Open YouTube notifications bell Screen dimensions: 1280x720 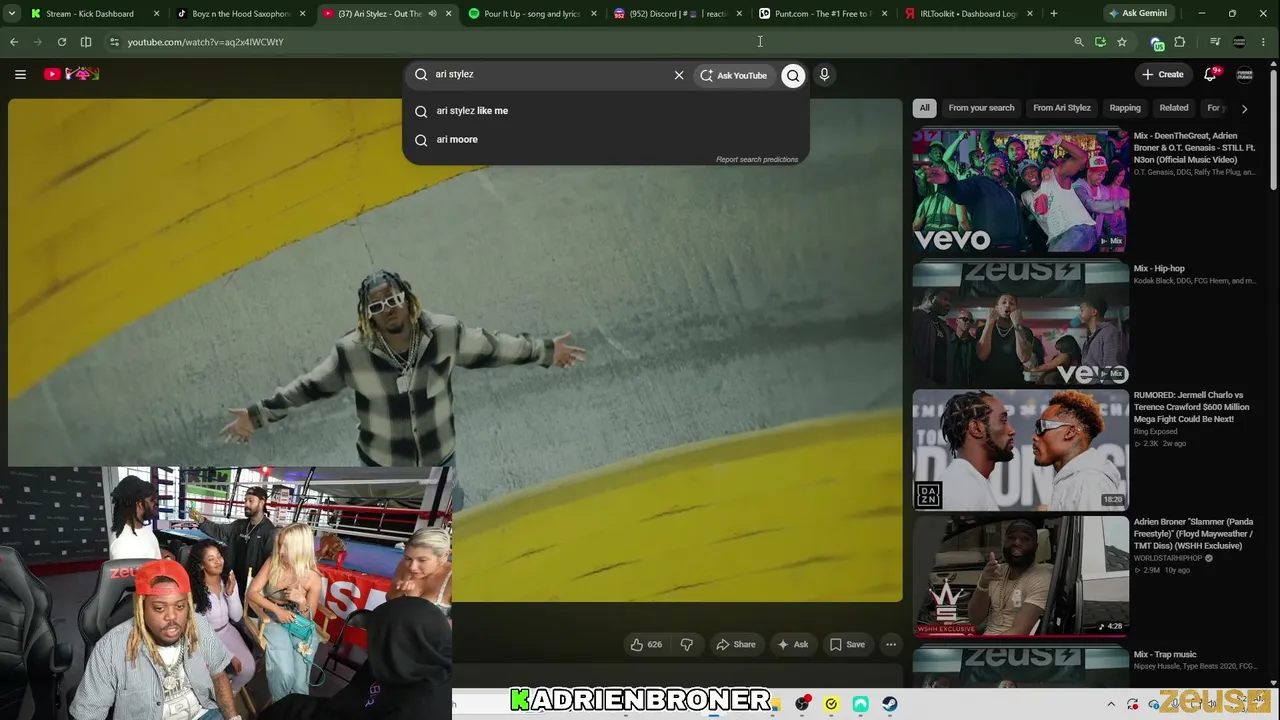[x=1210, y=74]
